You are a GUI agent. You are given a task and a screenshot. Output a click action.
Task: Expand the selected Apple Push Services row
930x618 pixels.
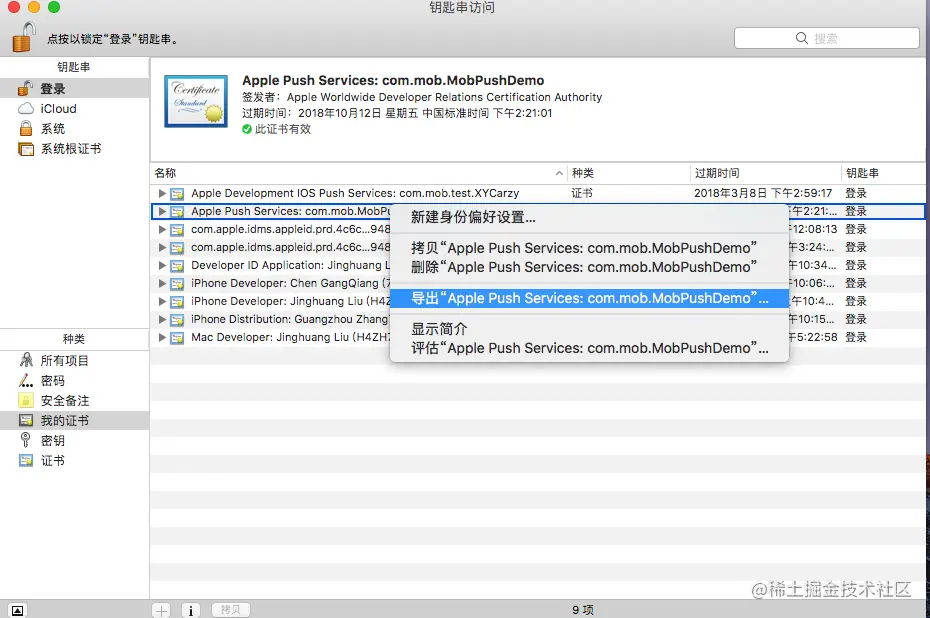162,211
